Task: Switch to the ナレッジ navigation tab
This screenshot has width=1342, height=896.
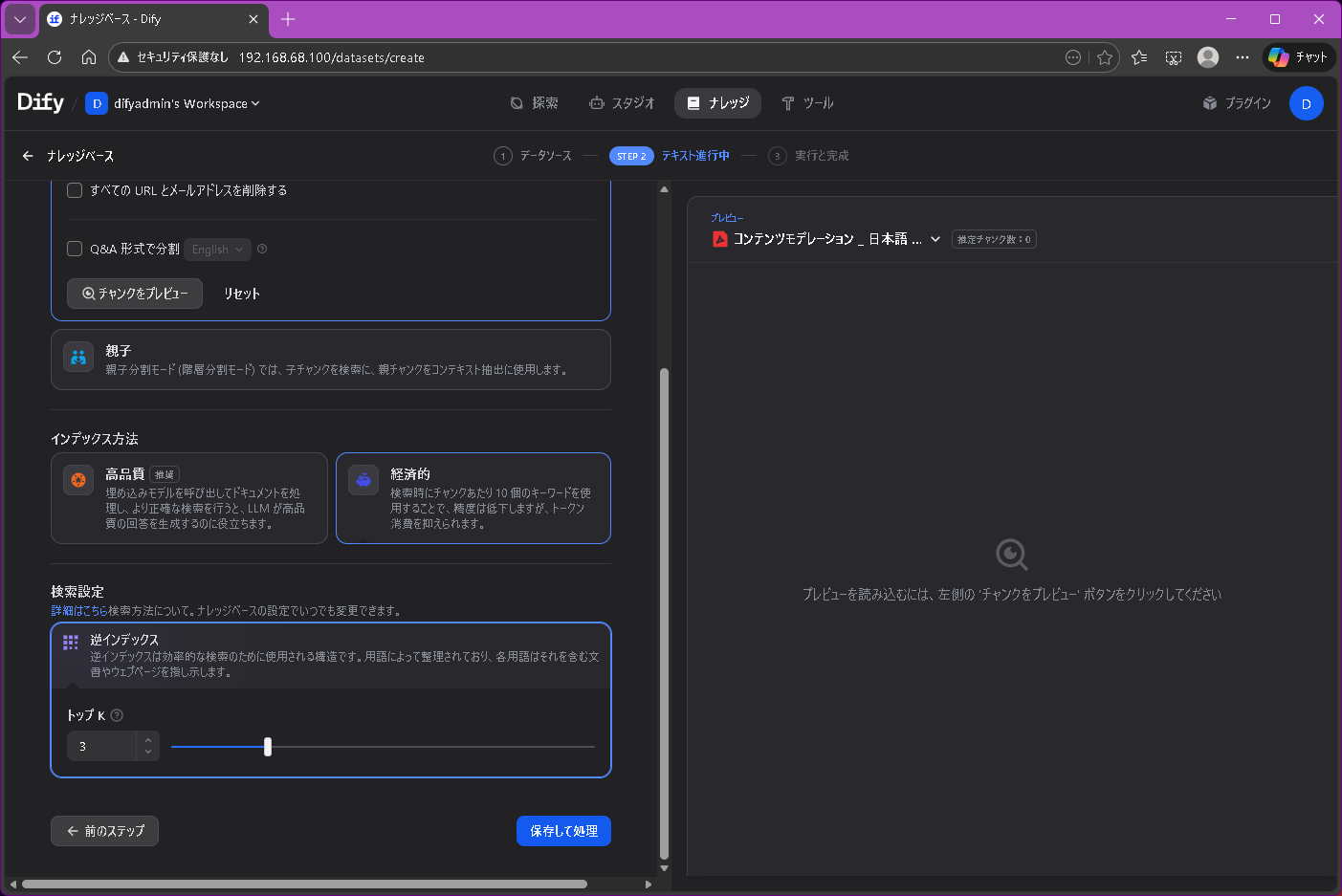Action: tap(717, 102)
